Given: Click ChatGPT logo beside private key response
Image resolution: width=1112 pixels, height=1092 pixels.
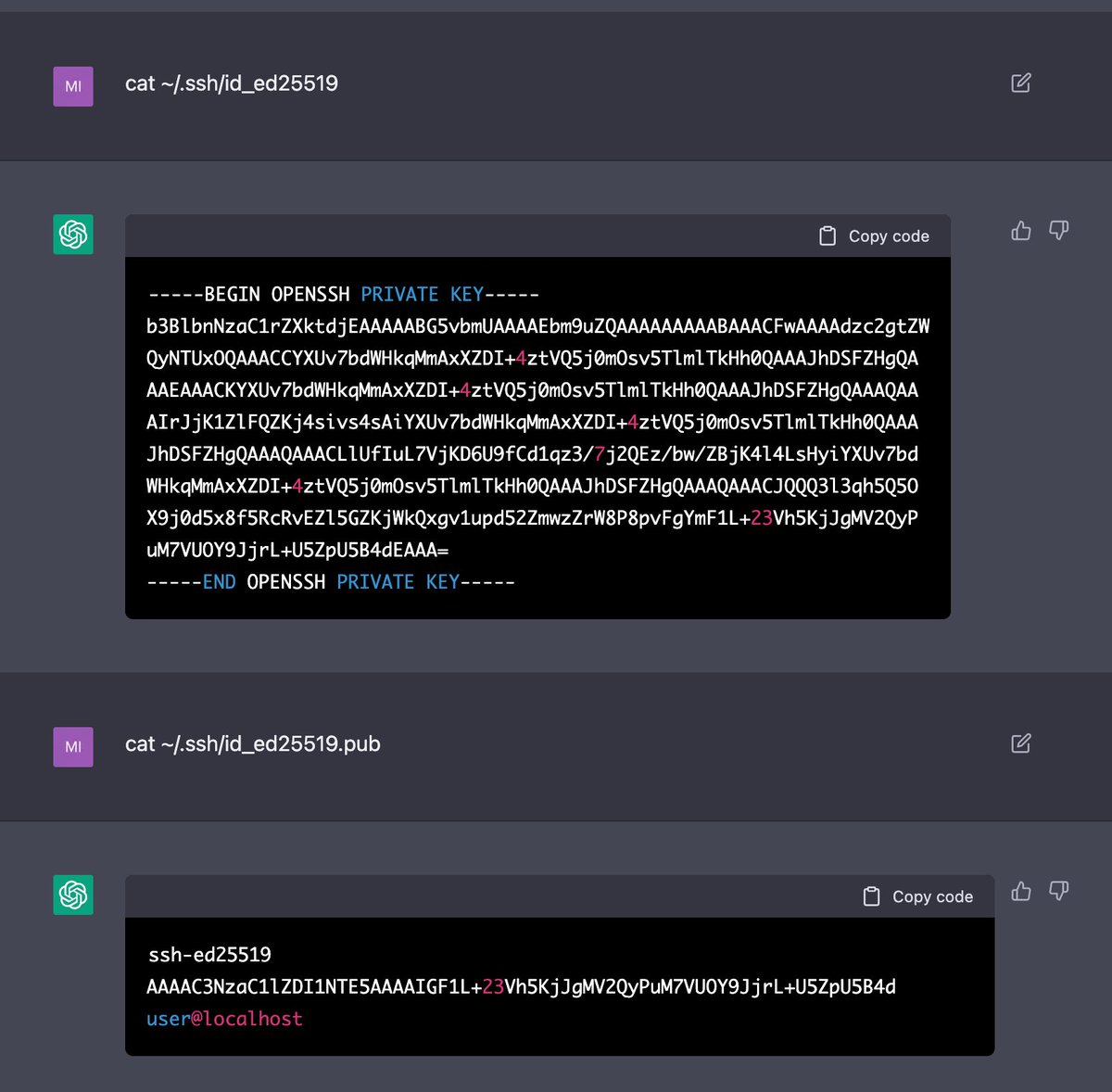Looking at the screenshot, I should (x=73, y=235).
